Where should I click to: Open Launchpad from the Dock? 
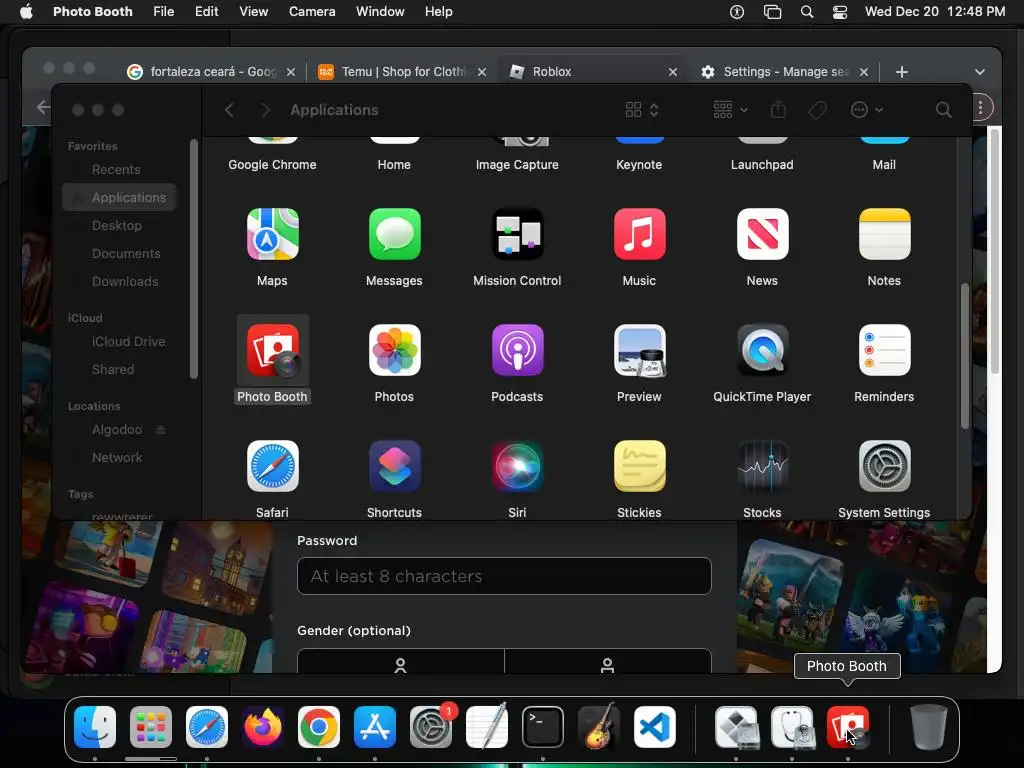tap(151, 726)
